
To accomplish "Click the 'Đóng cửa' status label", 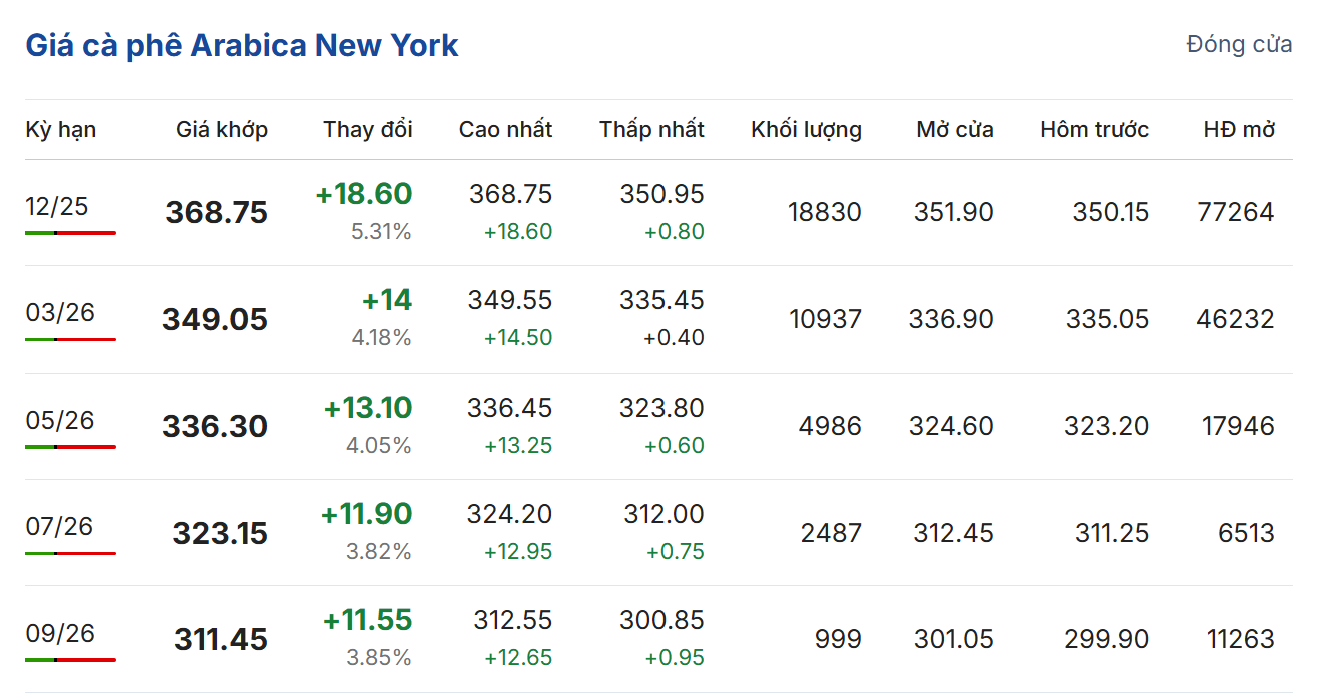I will tap(1239, 44).
